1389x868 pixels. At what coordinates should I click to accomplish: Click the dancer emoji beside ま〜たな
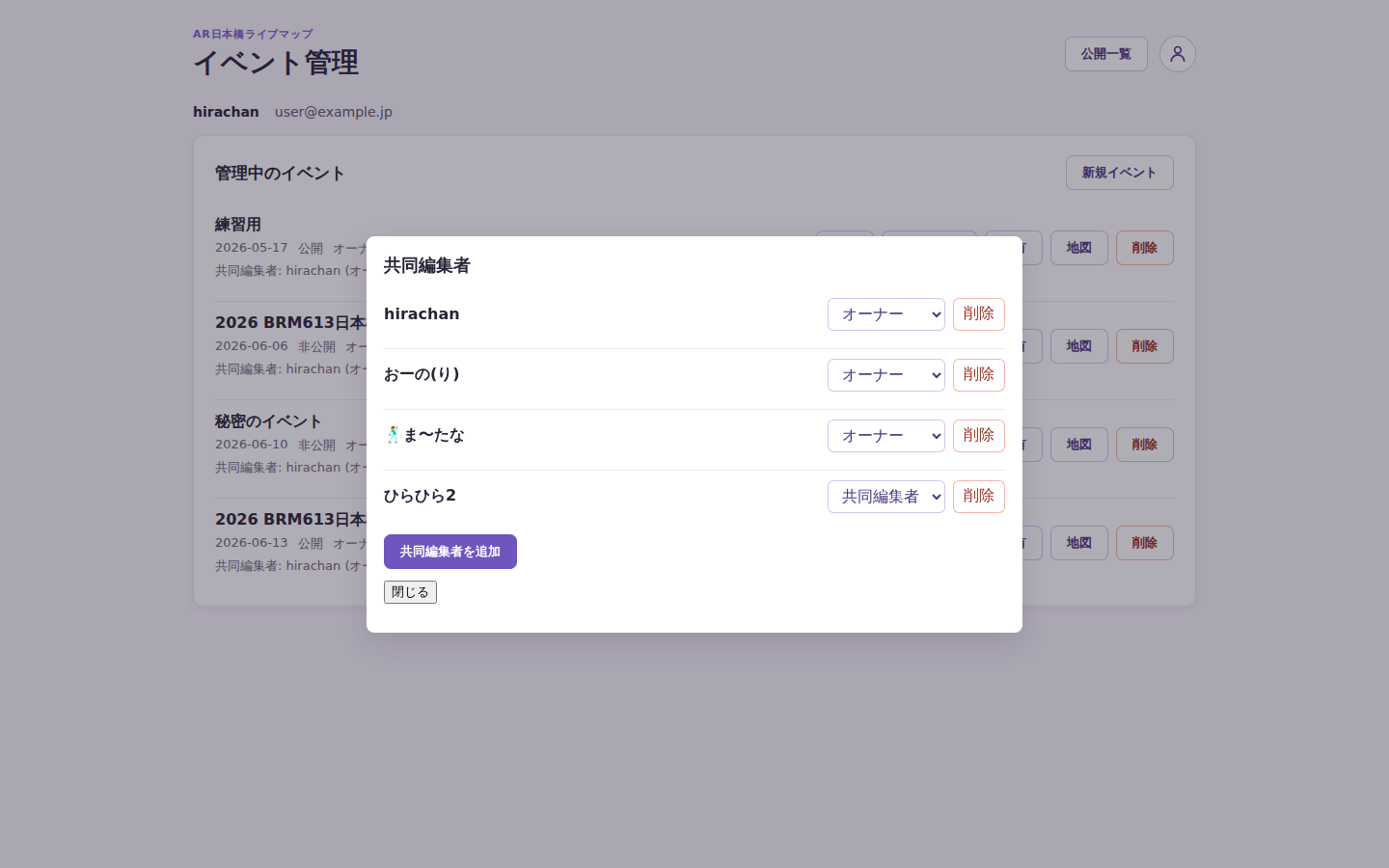point(393,435)
